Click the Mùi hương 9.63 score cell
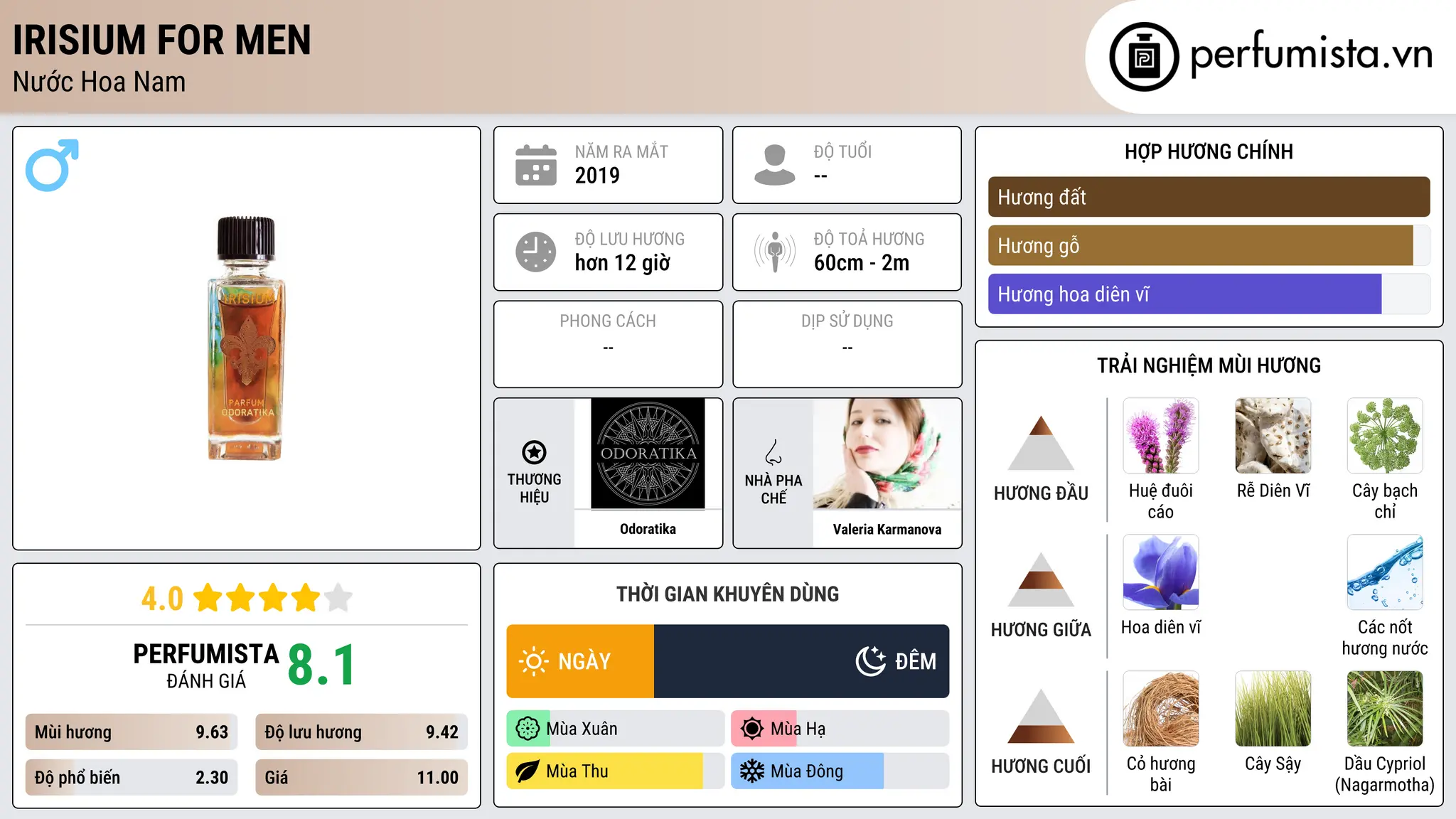1456x819 pixels. pos(132,732)
